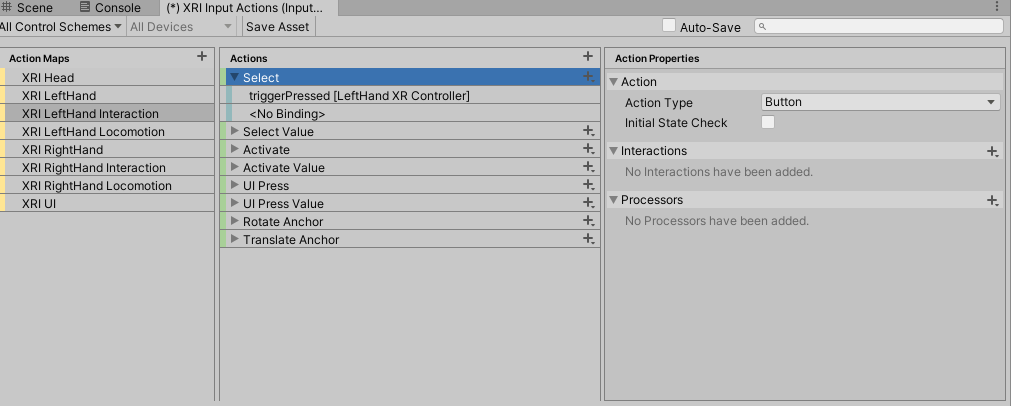The image size is (1011, 406).
Task: Add a new action
Action: pyautogui.click(x=588, y=57)
